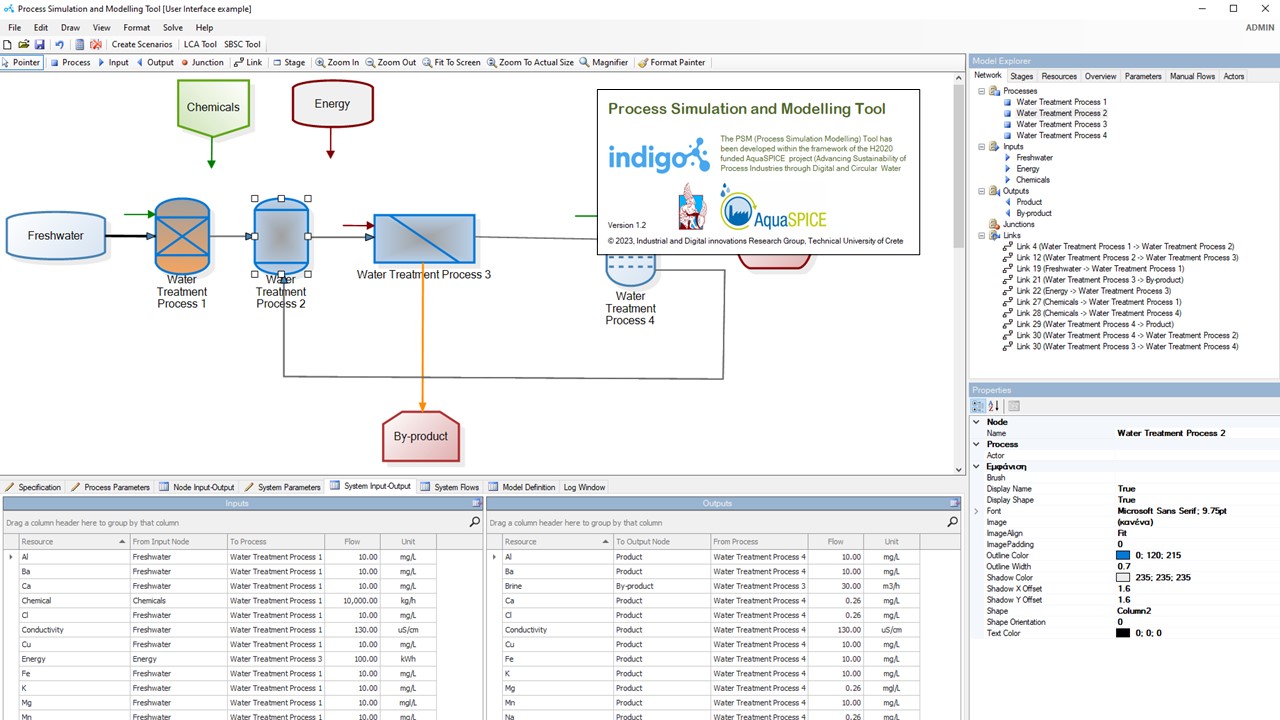
Task: Pick the Format Painter tool
Action: click(x=672, y=62)
